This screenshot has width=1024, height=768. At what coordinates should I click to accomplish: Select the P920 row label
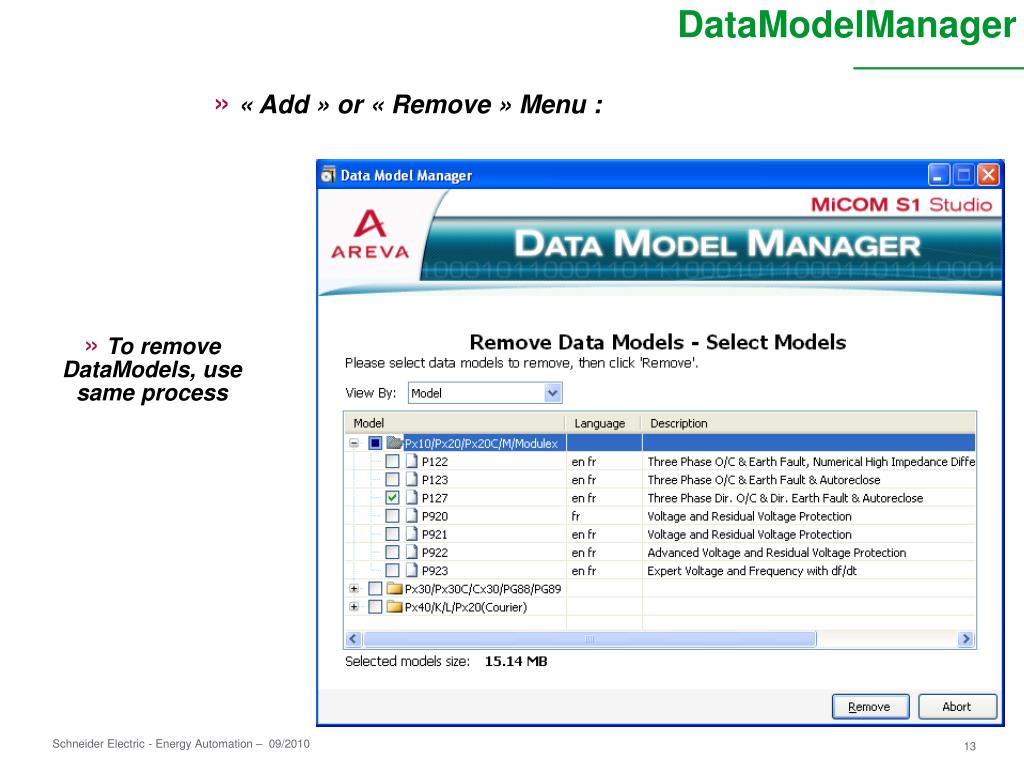[435, 517]
